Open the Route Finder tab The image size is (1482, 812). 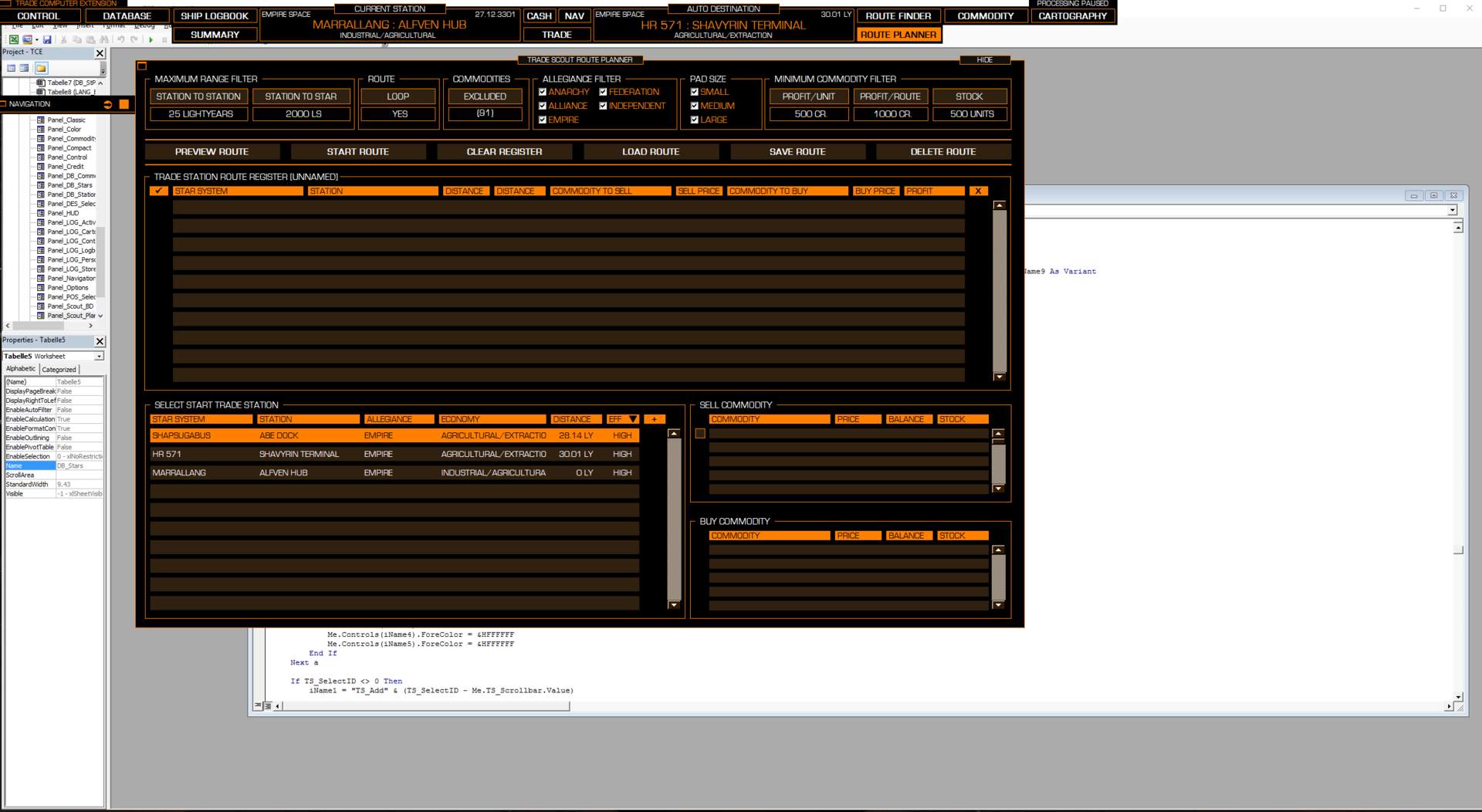point(898,15)
